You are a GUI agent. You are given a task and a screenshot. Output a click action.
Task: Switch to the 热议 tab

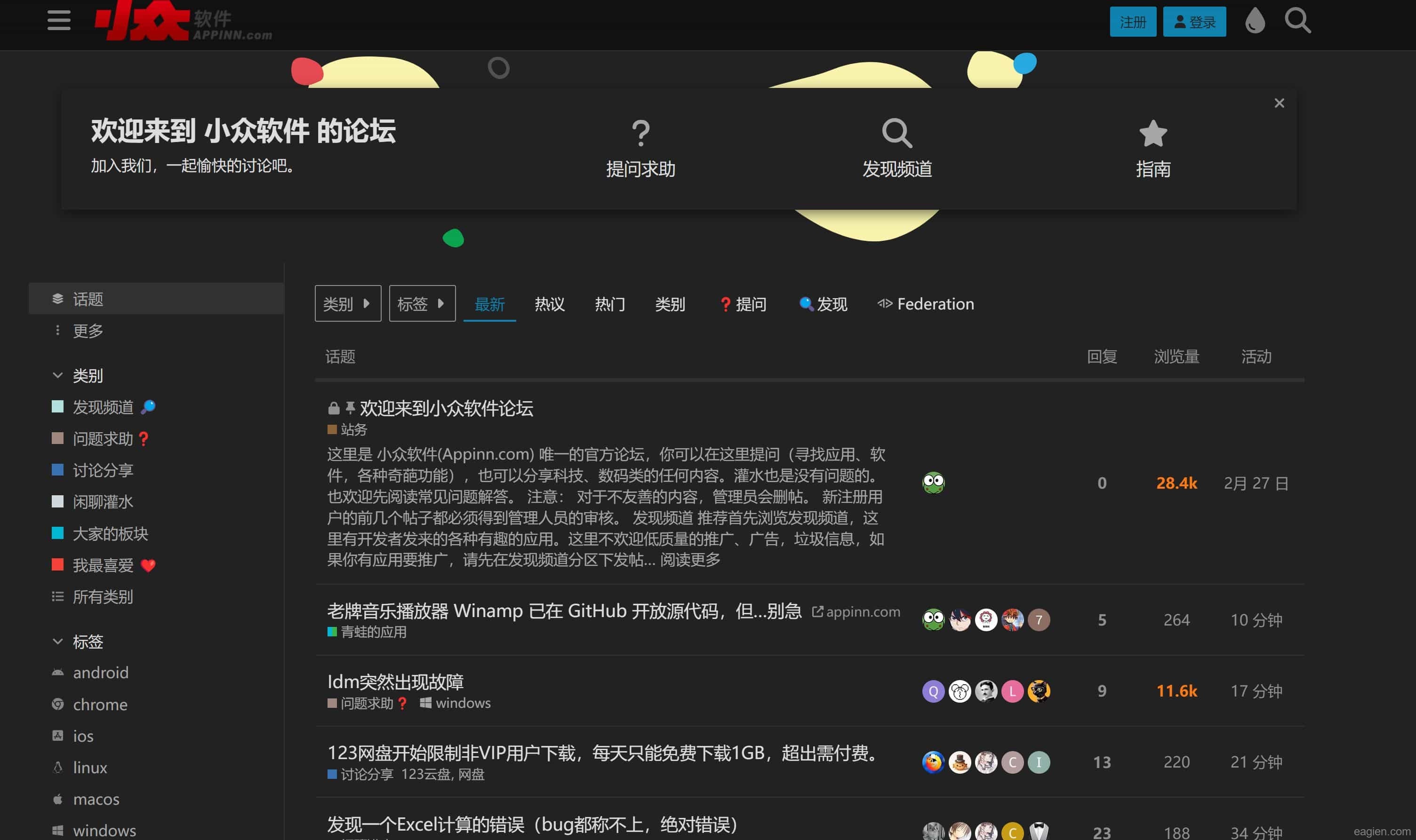[x=549, y=304]
